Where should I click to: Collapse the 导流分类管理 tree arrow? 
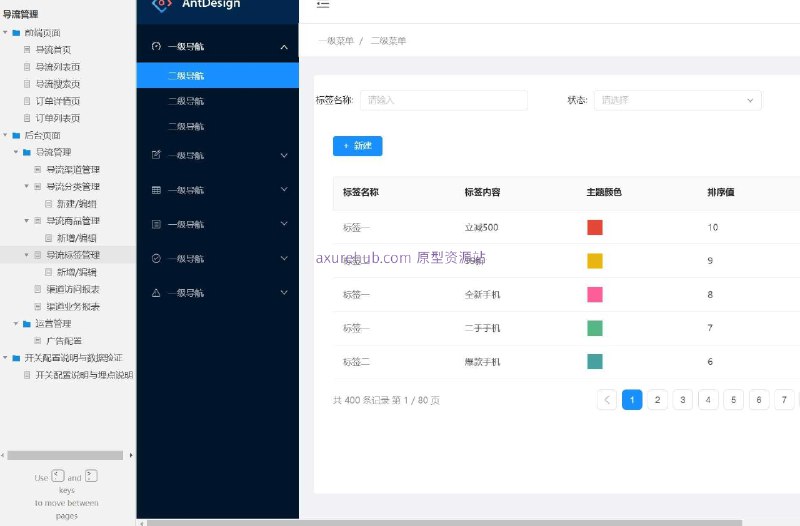pos(27,186)
